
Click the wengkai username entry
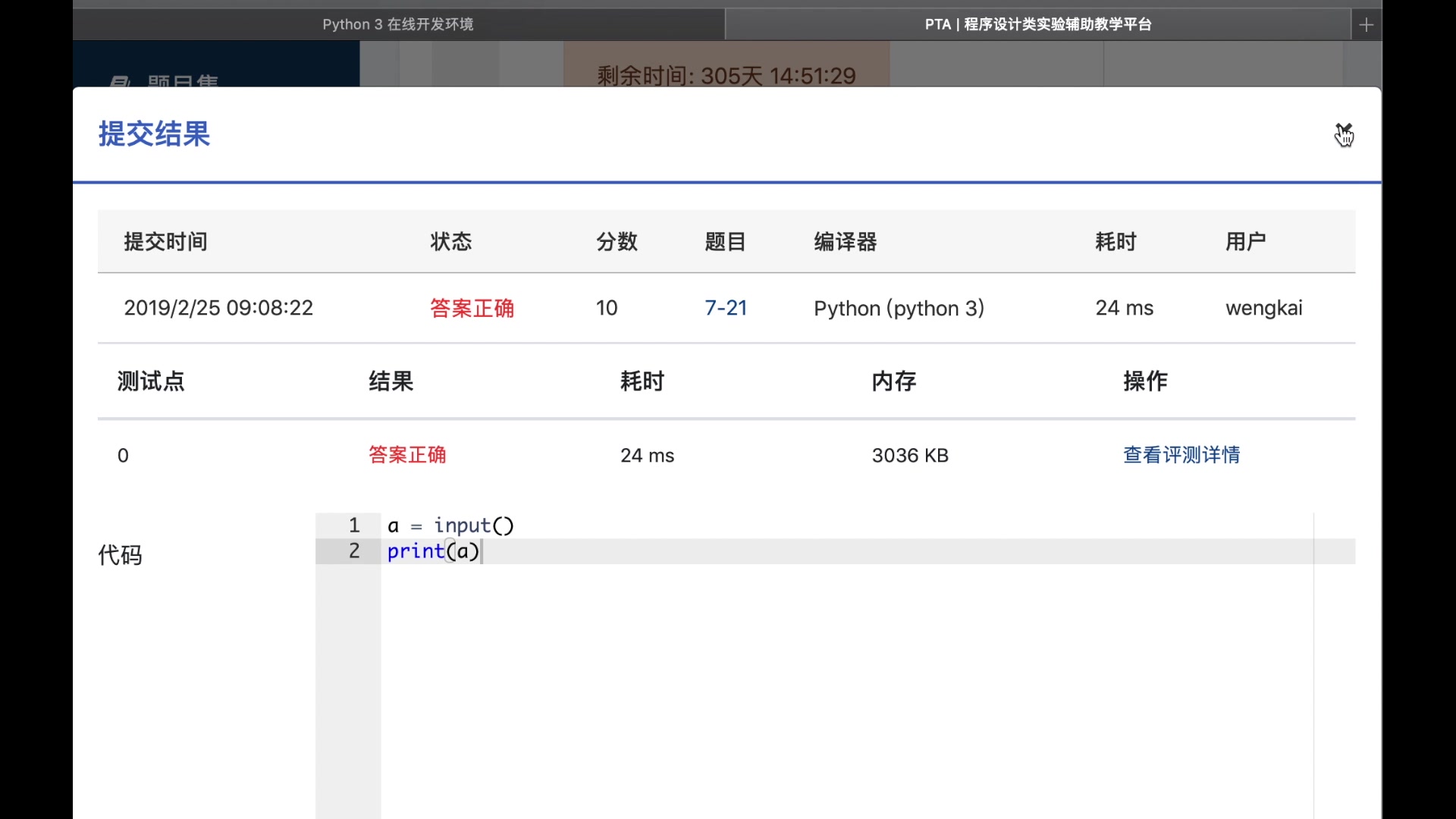point(1263,308)
